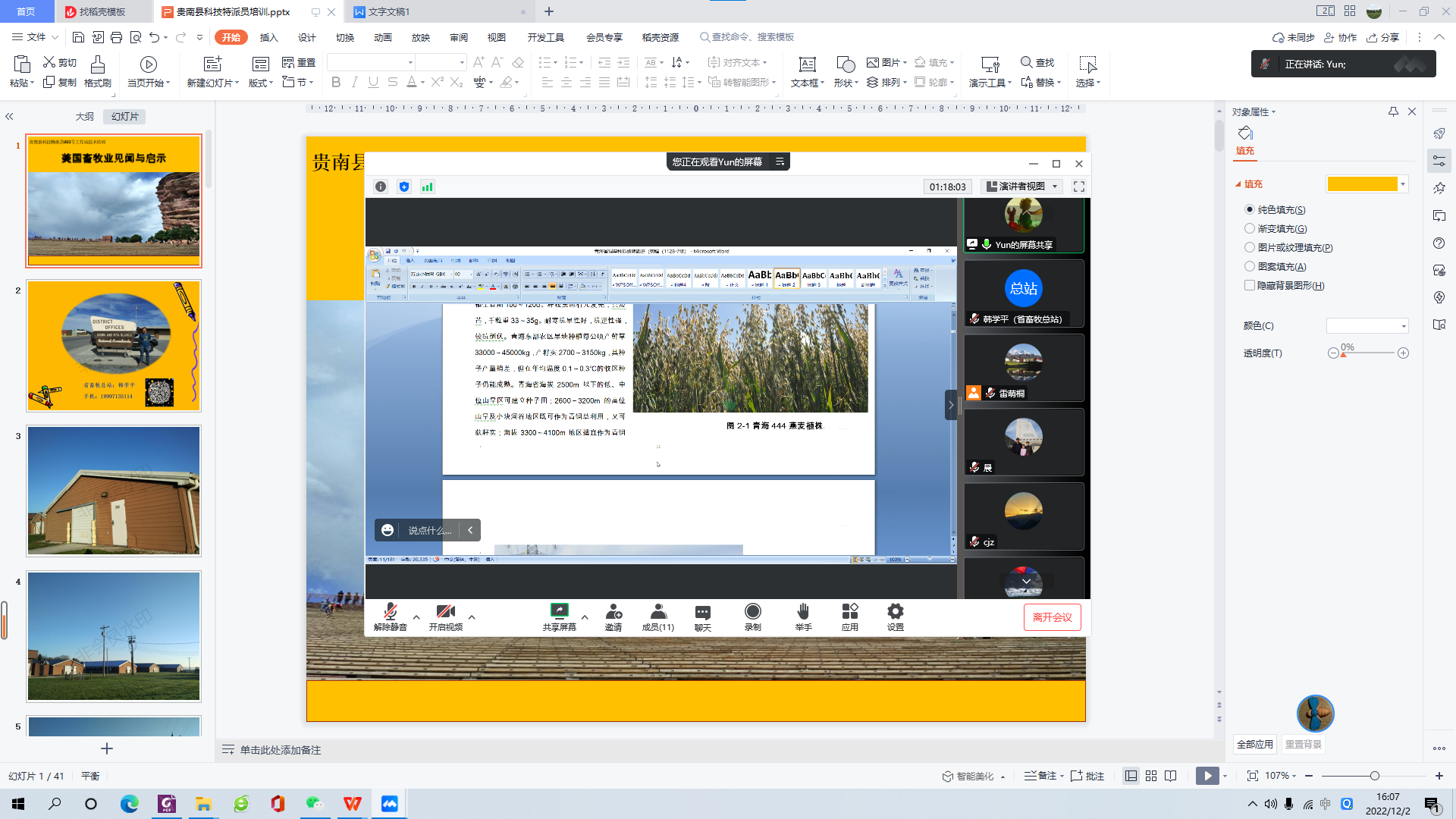Screen dimensions: 1456x819
Task: Start meeting recording
Action: tap(753, 617)
